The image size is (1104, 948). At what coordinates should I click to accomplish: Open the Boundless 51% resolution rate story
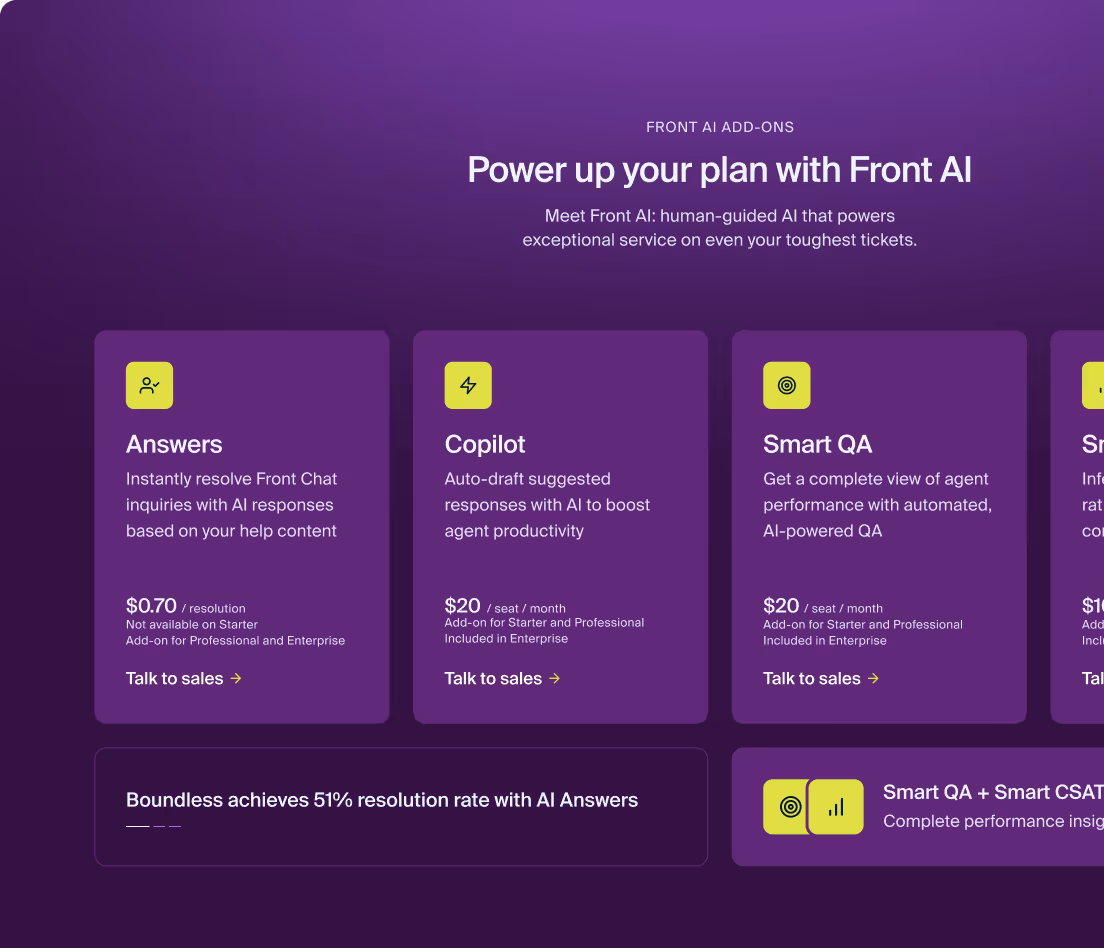tap(382, 800)
